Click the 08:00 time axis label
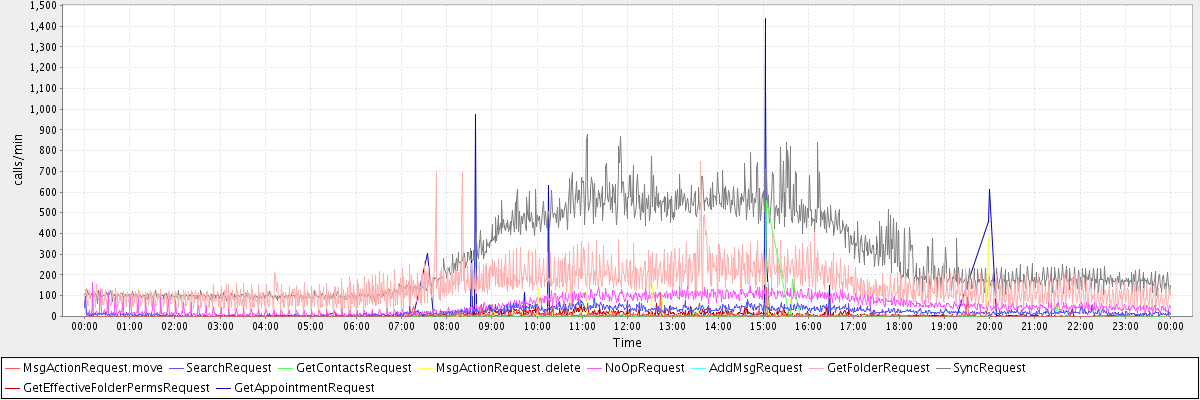 click(447, 326)
